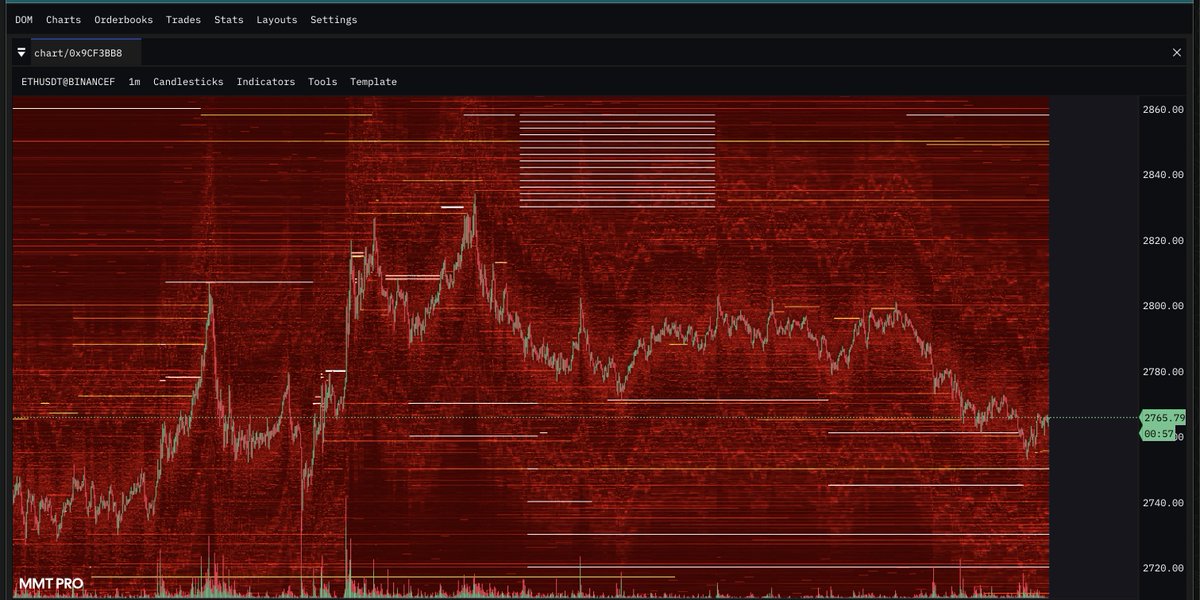Image resolution: width=1200 pixels, height=600 pixels.
Task: Click the 2800.00 price axis label
Action: [1163, 306]
